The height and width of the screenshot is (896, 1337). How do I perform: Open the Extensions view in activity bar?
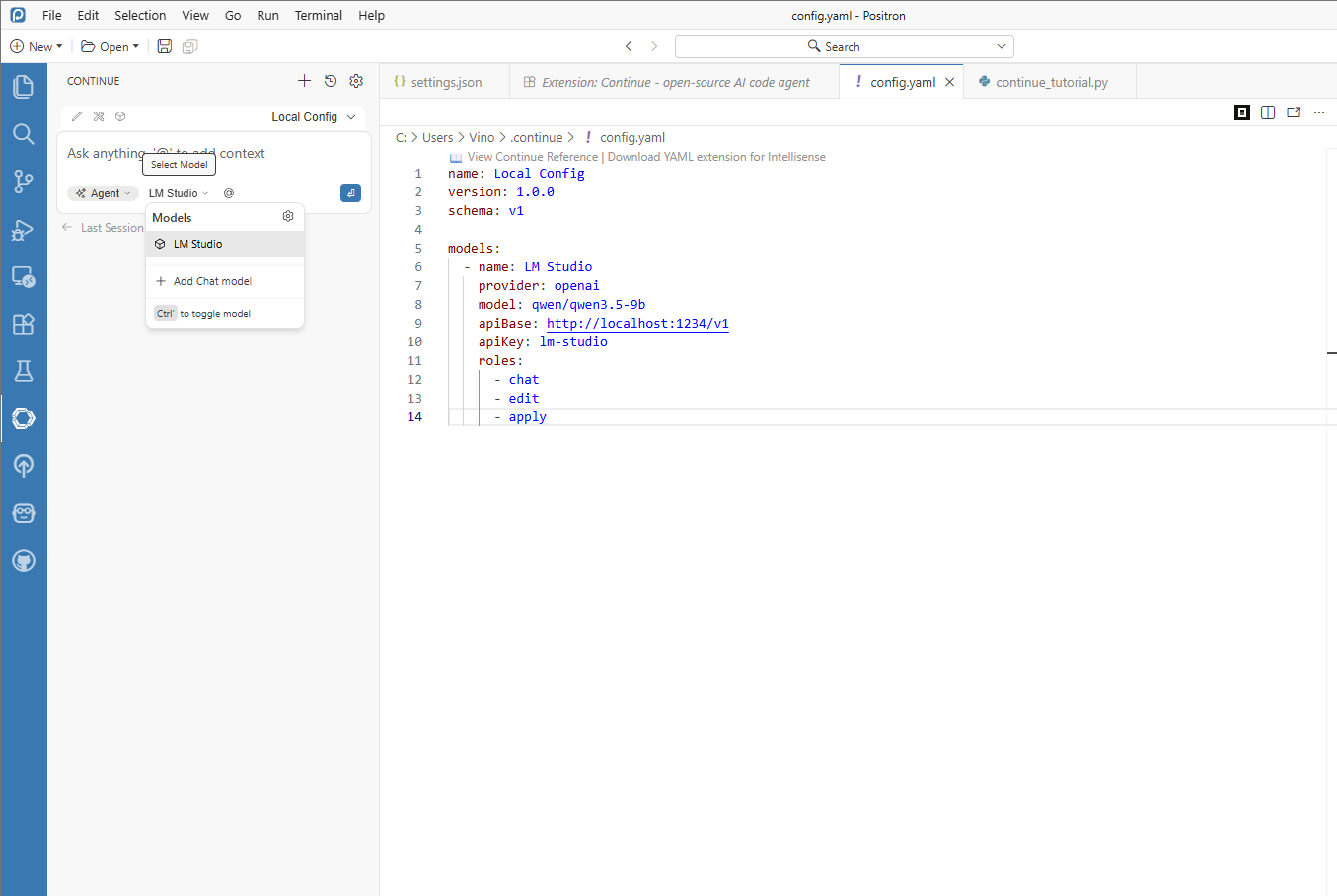(x=24, y=324)
